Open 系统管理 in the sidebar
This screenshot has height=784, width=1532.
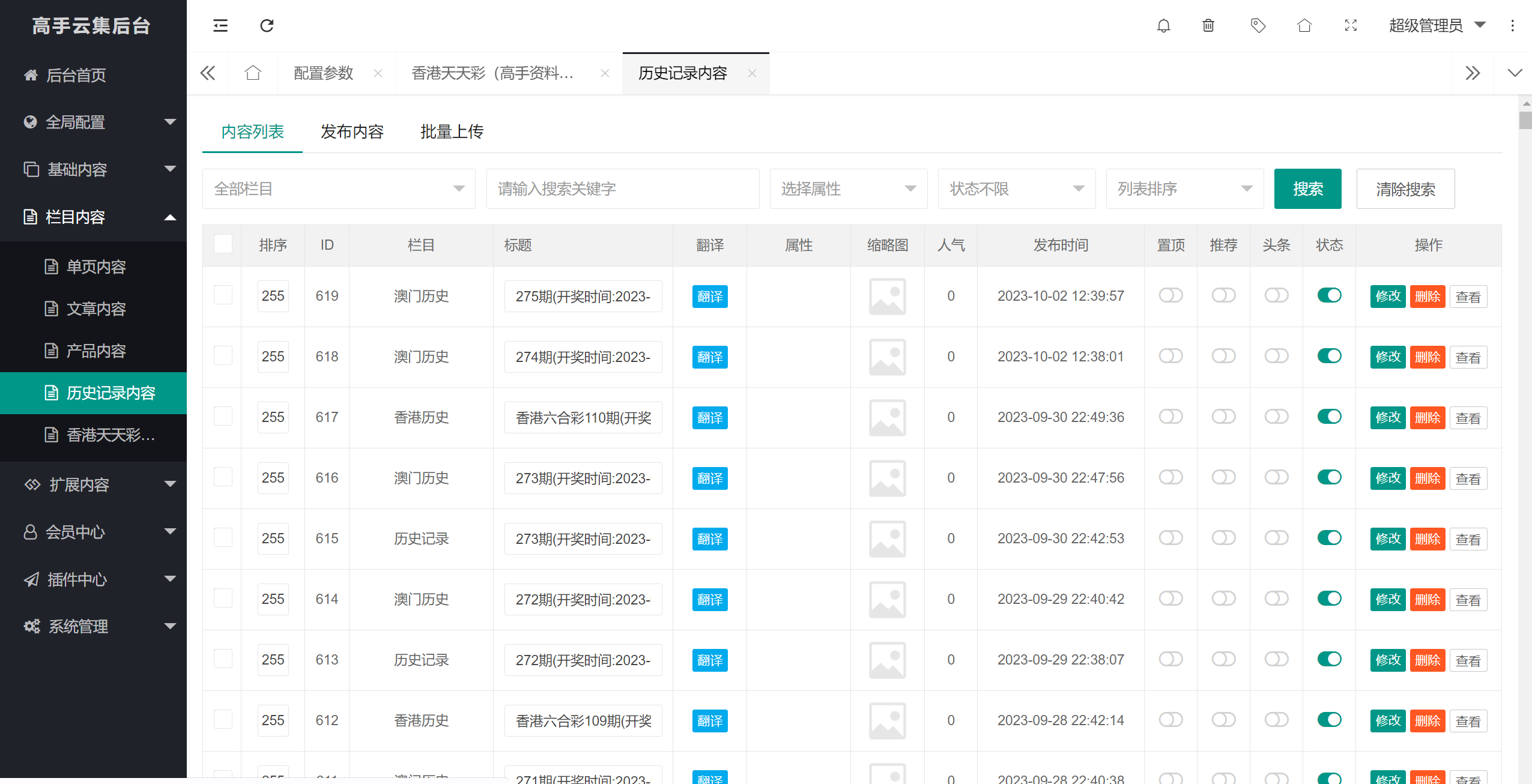78,626
